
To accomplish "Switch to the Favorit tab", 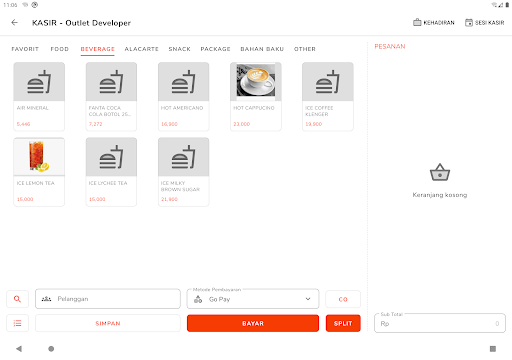I will 25,49.
